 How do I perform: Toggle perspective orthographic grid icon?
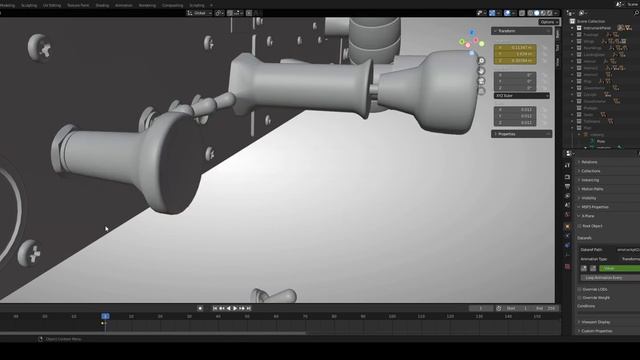coord(482,91)
